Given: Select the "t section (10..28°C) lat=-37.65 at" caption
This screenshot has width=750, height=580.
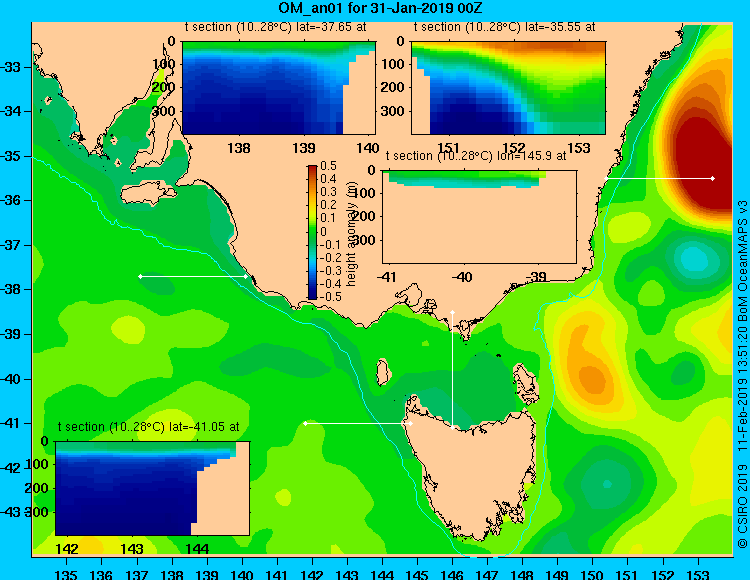Looking at the screenshot, I should click(276, 27).
